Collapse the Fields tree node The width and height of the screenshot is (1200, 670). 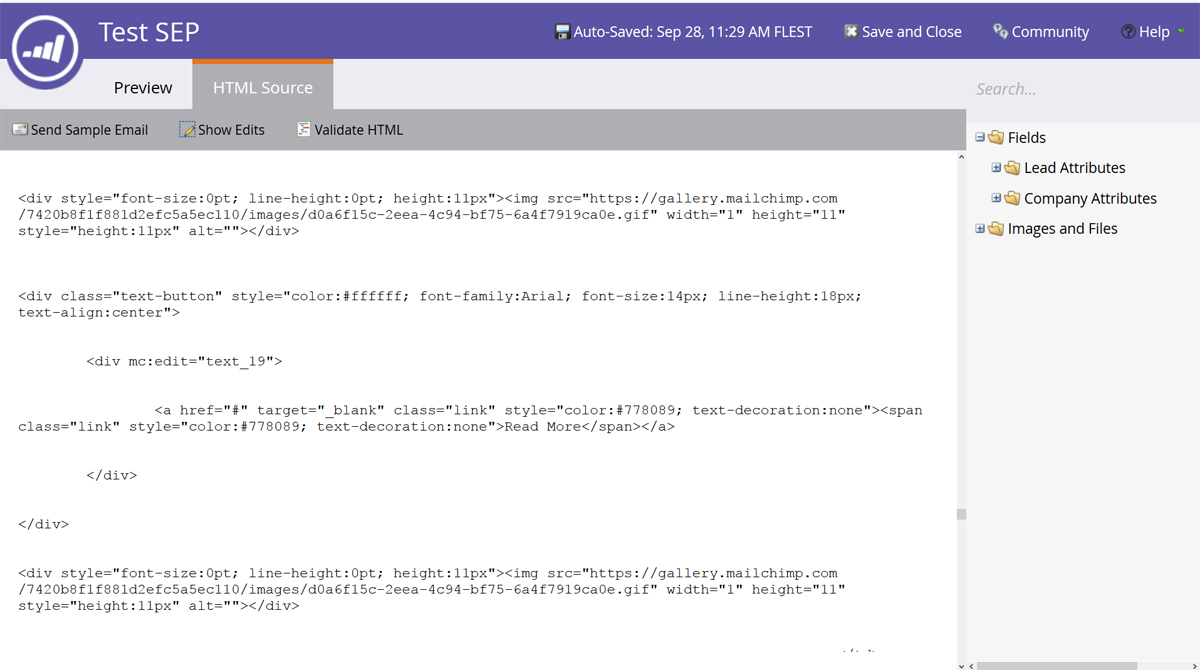(980, 138)
